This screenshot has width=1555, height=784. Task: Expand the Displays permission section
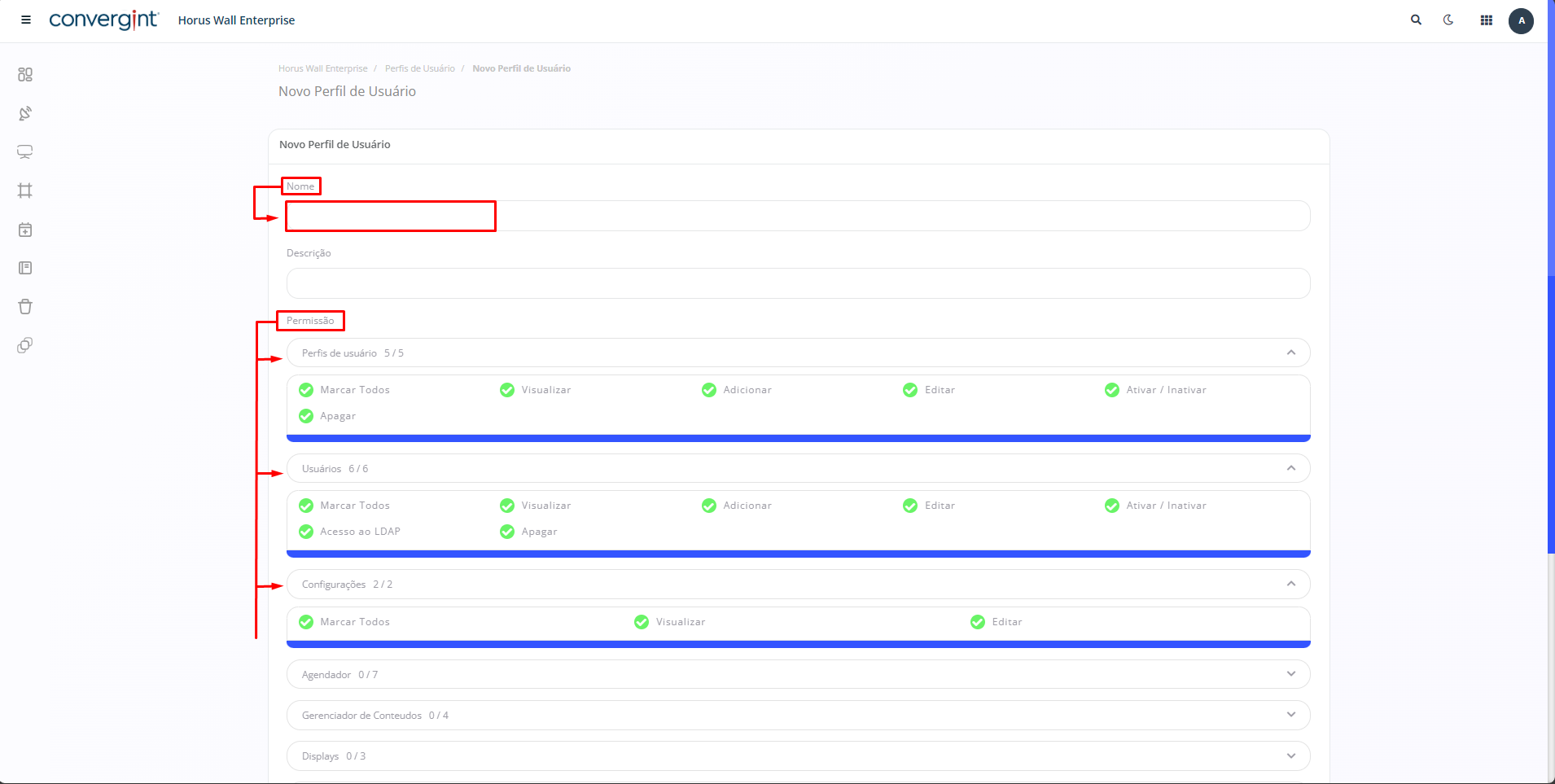pos(798,756)
